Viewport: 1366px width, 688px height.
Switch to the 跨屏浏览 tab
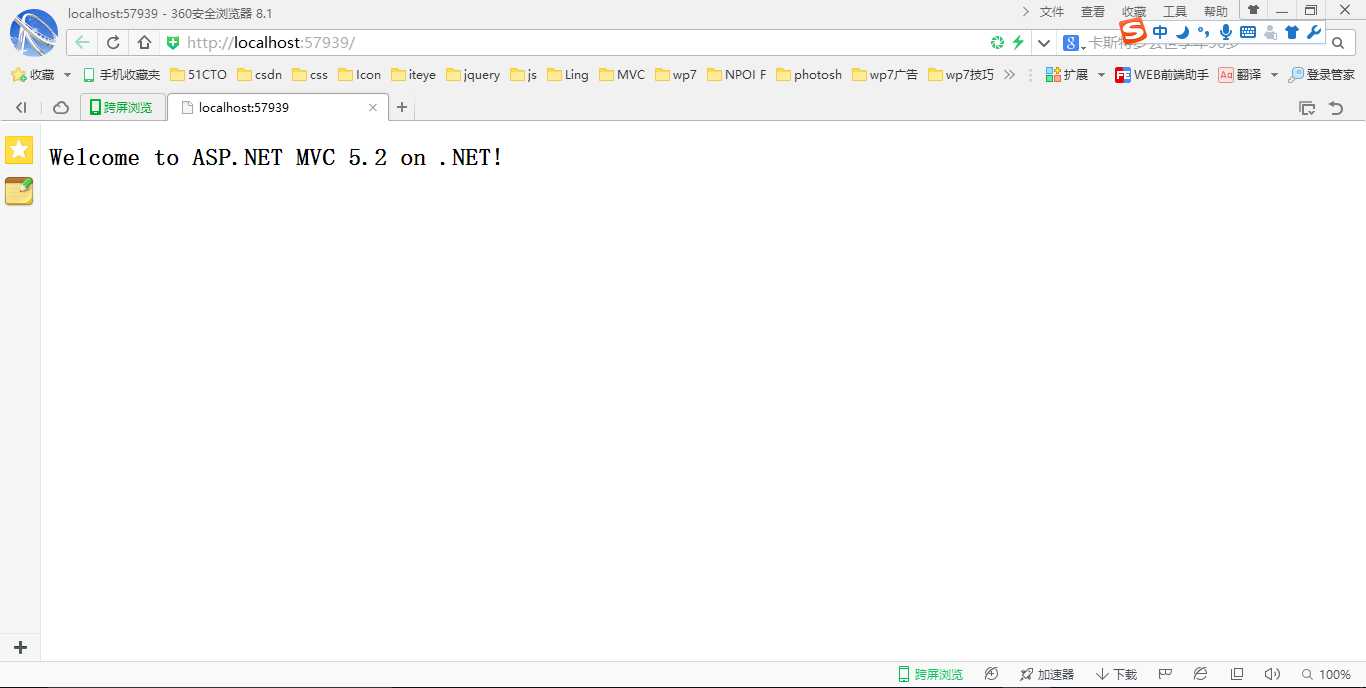click(122, 107)
